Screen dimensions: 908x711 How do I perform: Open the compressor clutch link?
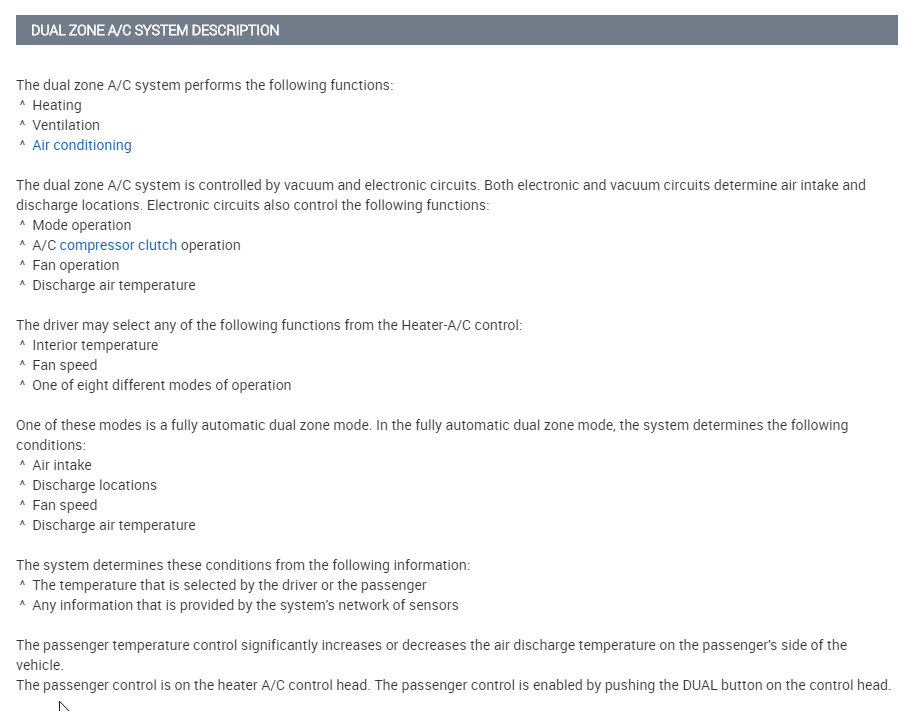point(118,245)
